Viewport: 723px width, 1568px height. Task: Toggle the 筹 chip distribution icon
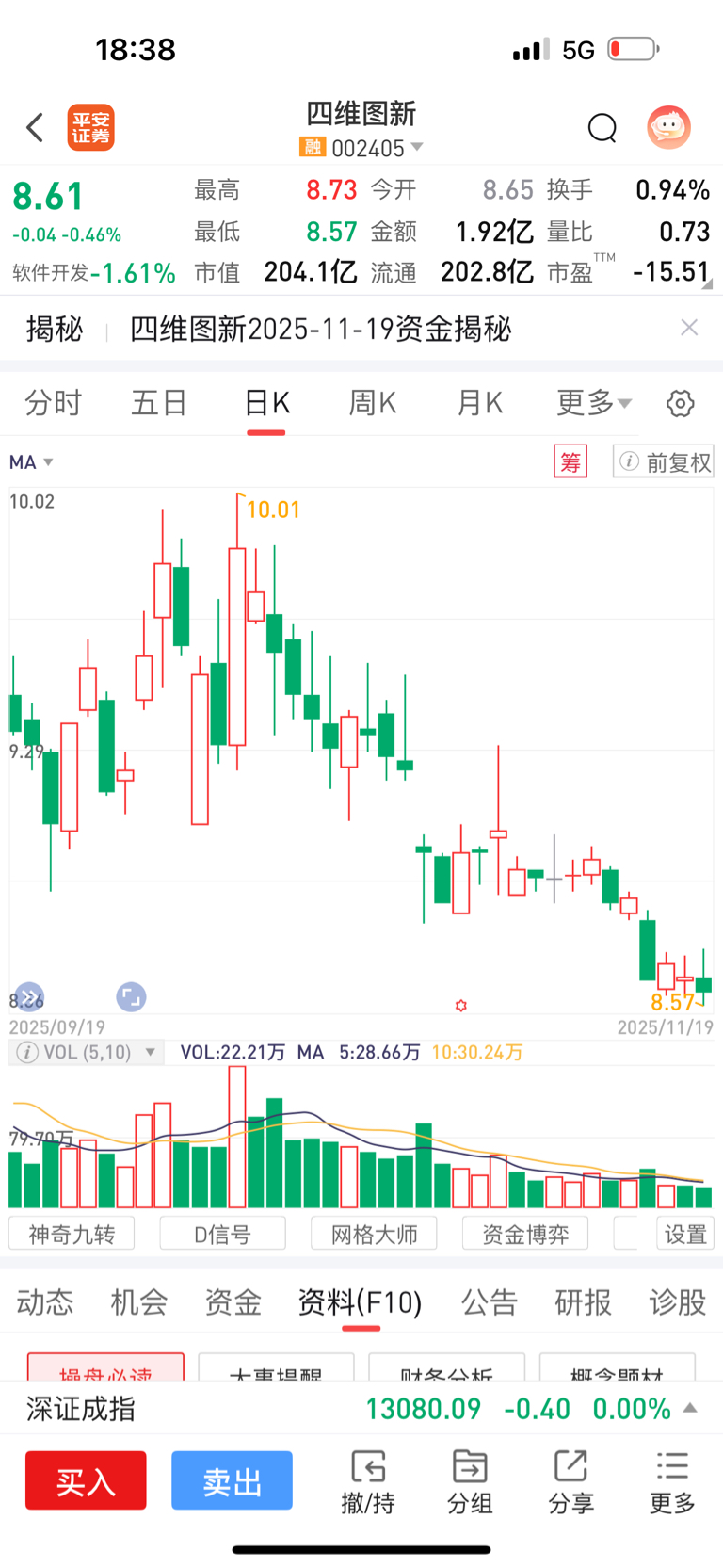click(570, 462)
